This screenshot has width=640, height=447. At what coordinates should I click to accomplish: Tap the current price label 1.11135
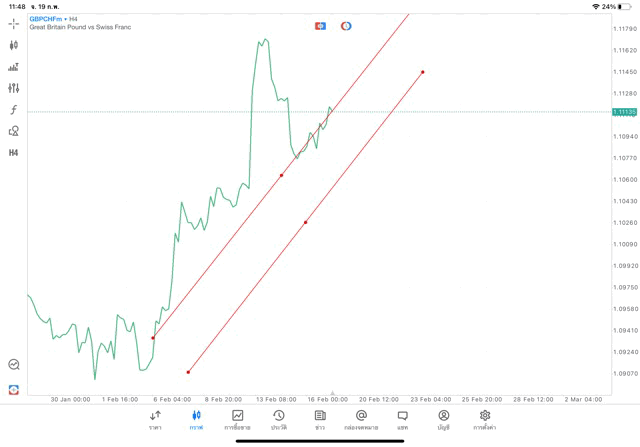click(624, 112)
